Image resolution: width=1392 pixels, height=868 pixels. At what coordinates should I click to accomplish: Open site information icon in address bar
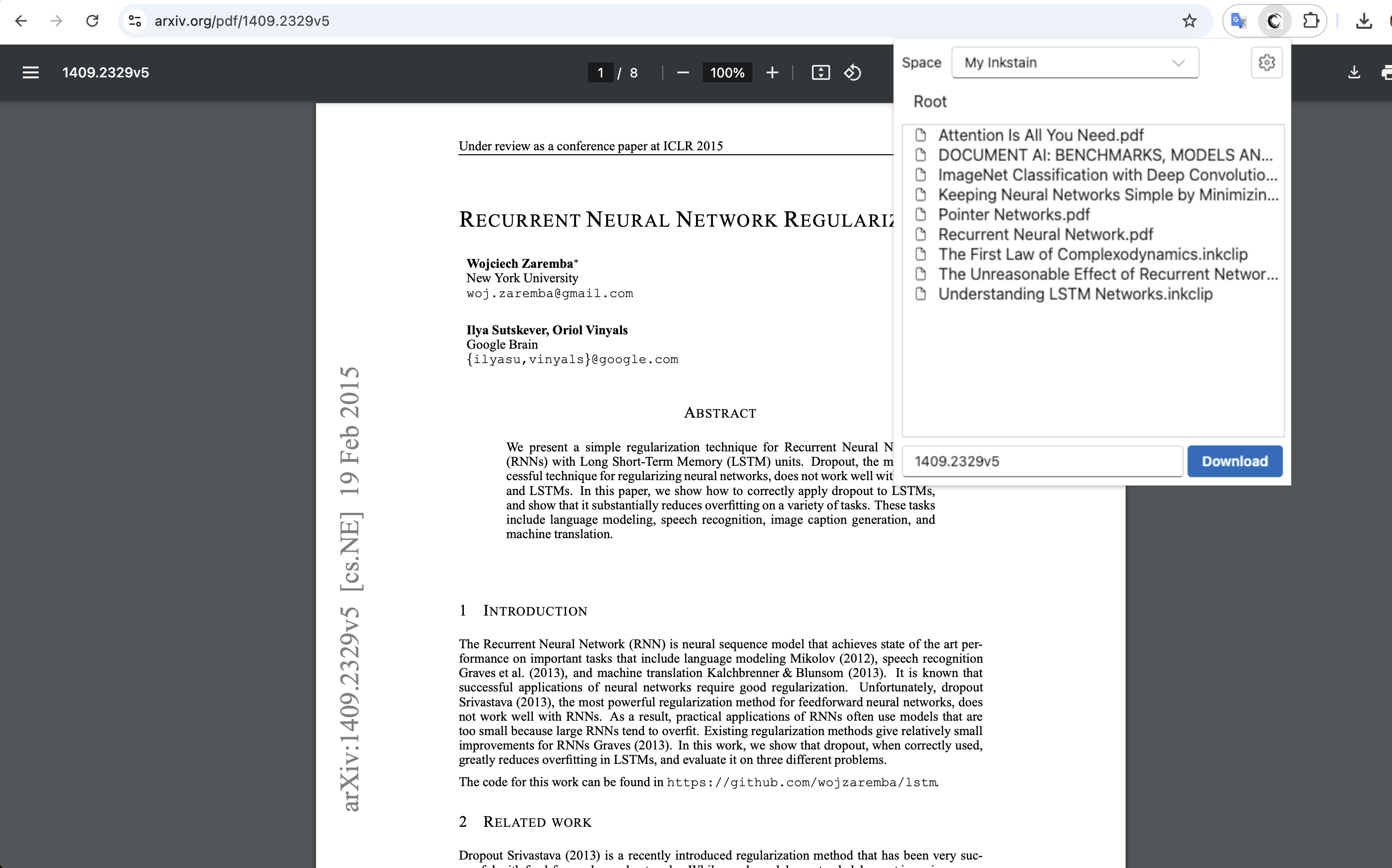tap(135, 21)
